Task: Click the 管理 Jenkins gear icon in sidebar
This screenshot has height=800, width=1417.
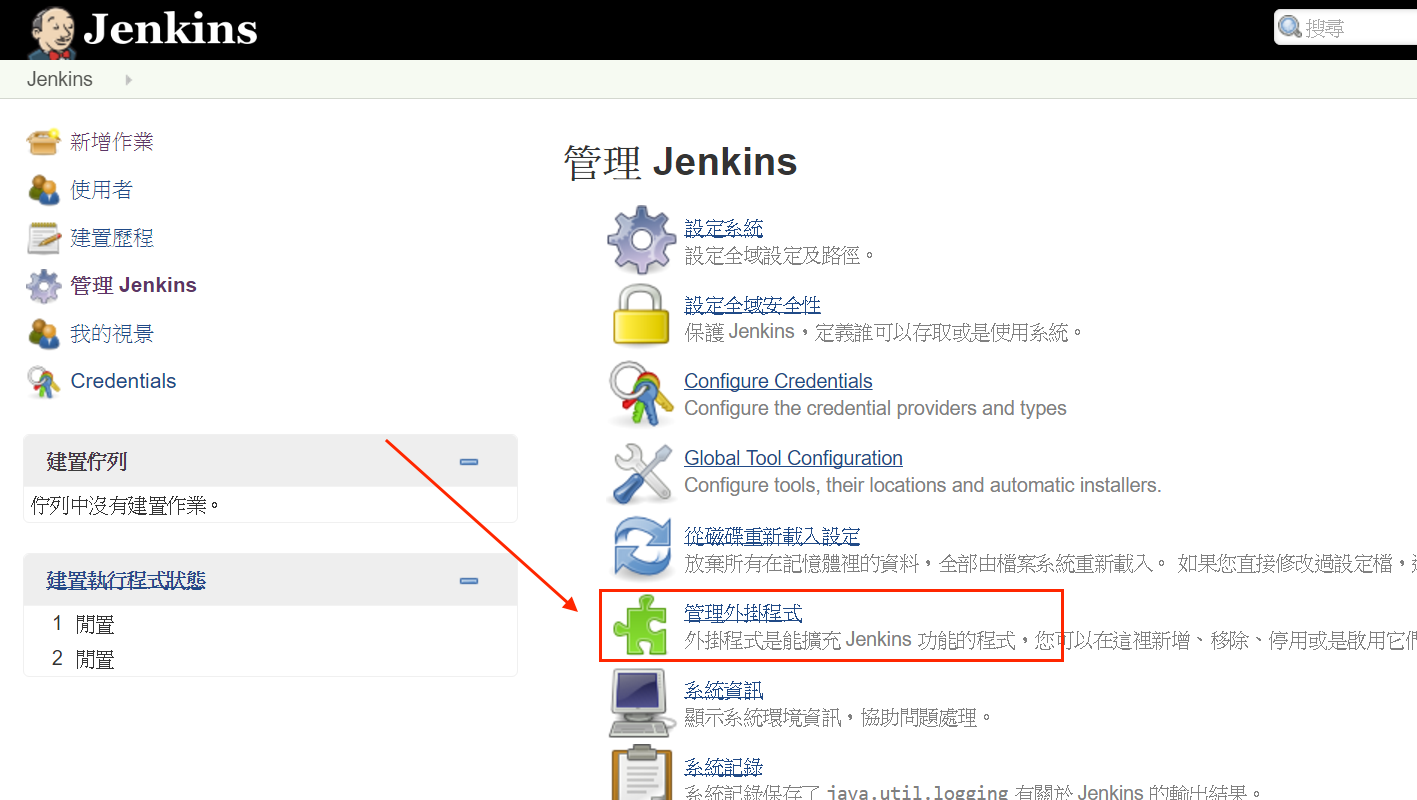Action: pos(44,286)
